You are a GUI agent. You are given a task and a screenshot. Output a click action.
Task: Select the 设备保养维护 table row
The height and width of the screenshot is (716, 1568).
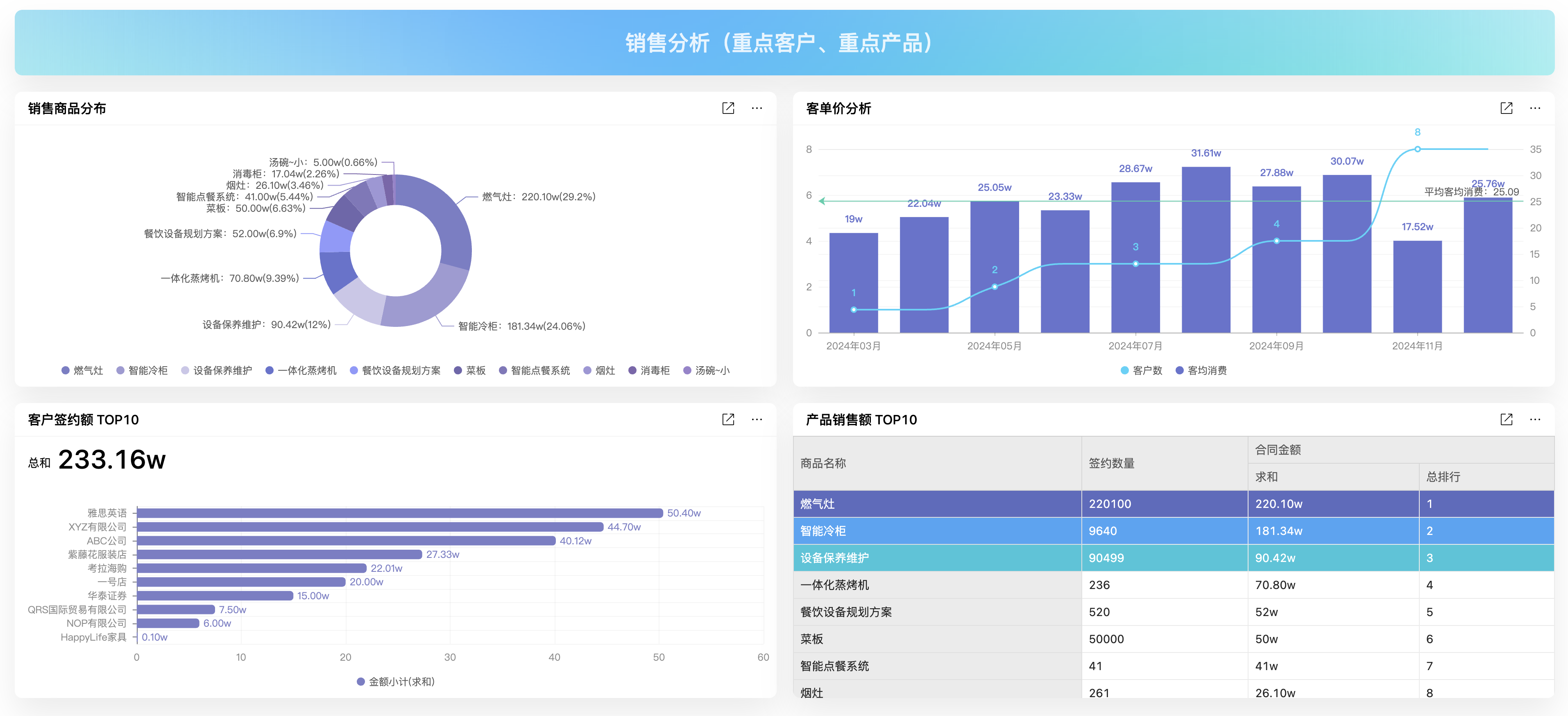tap(1174, 558)
